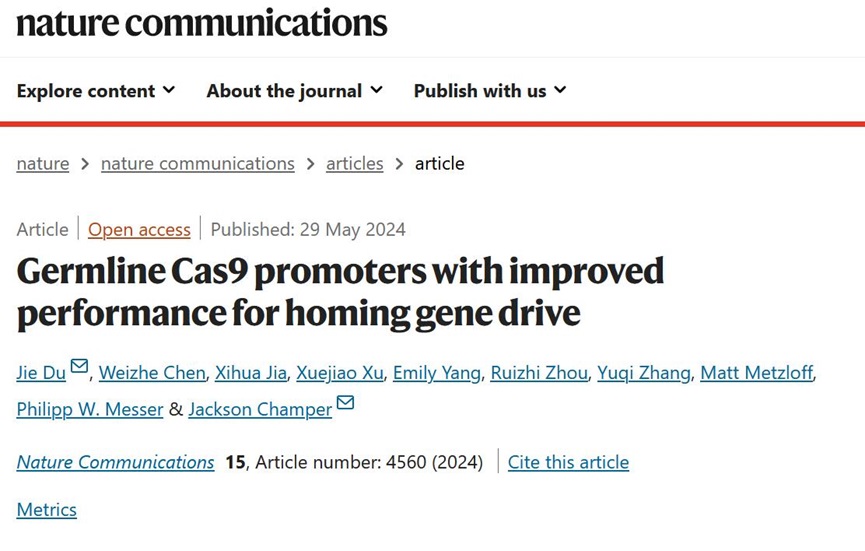Open author Weizhe Chen's profile
This screenshot has height=551, width=865.
coord(152,373)
